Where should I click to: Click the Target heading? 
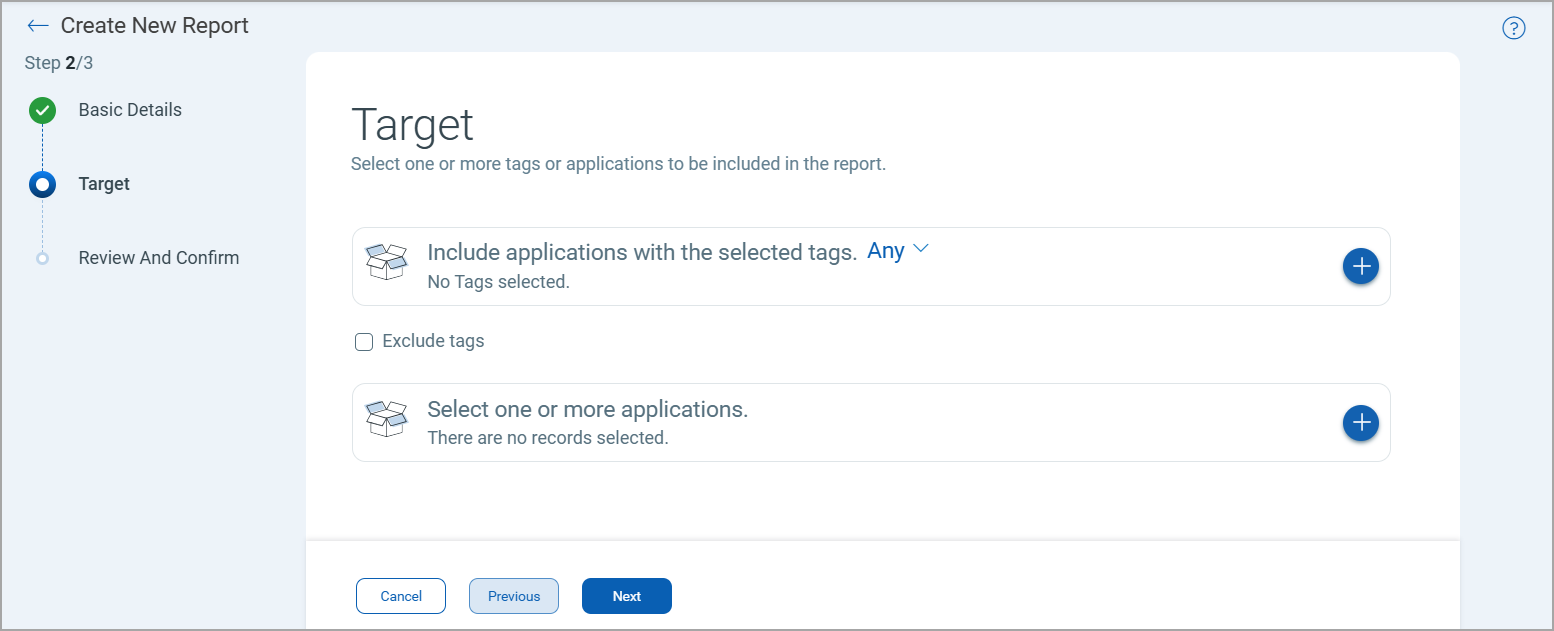(412, 125)
